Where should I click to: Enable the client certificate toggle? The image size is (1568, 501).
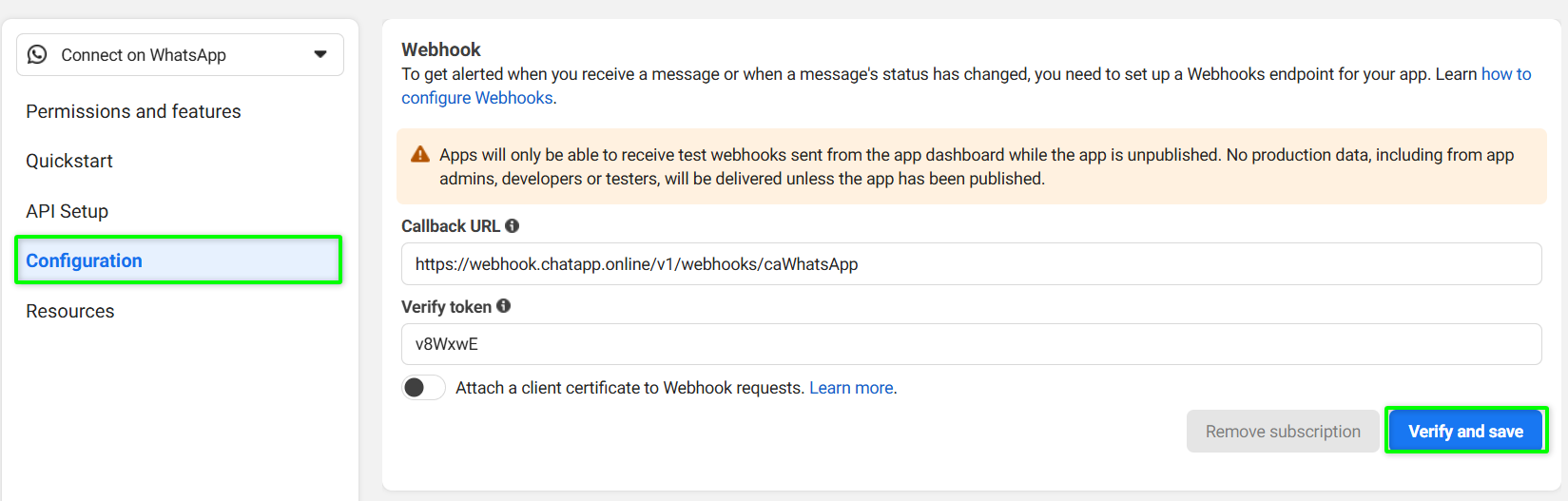[423, 388]
